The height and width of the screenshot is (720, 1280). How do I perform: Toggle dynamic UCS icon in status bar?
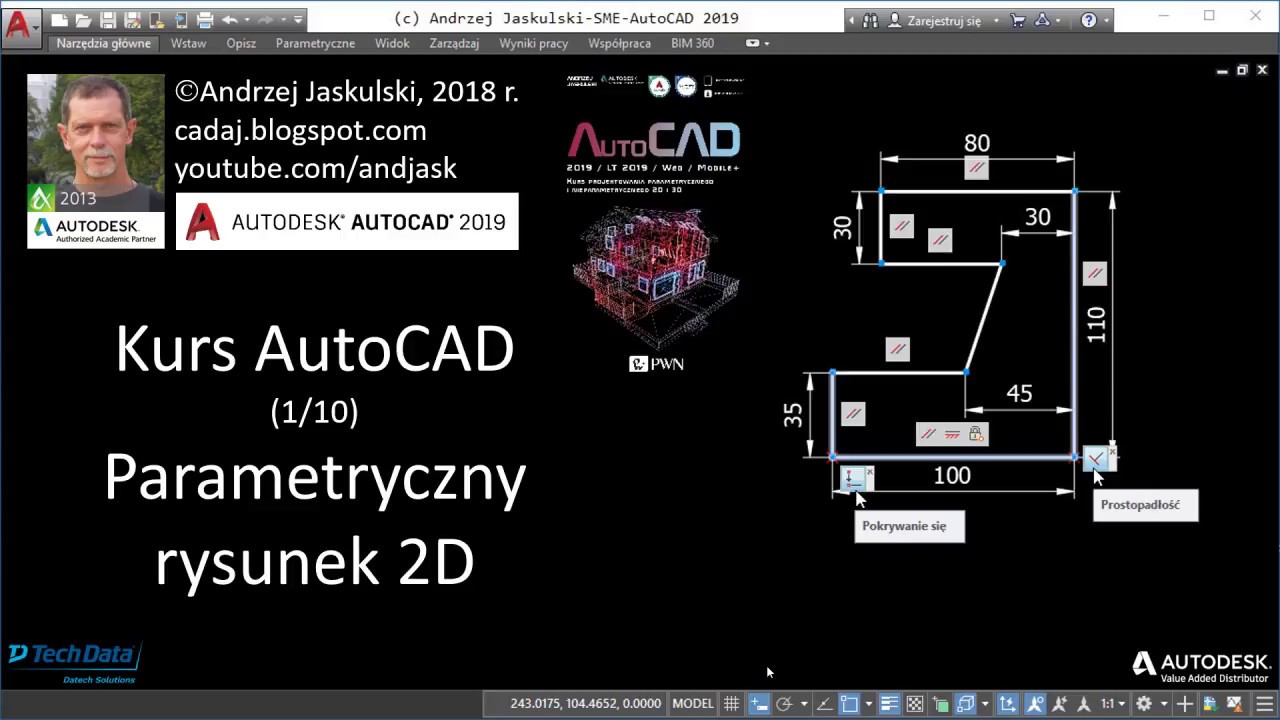(x=1008, y=704)
